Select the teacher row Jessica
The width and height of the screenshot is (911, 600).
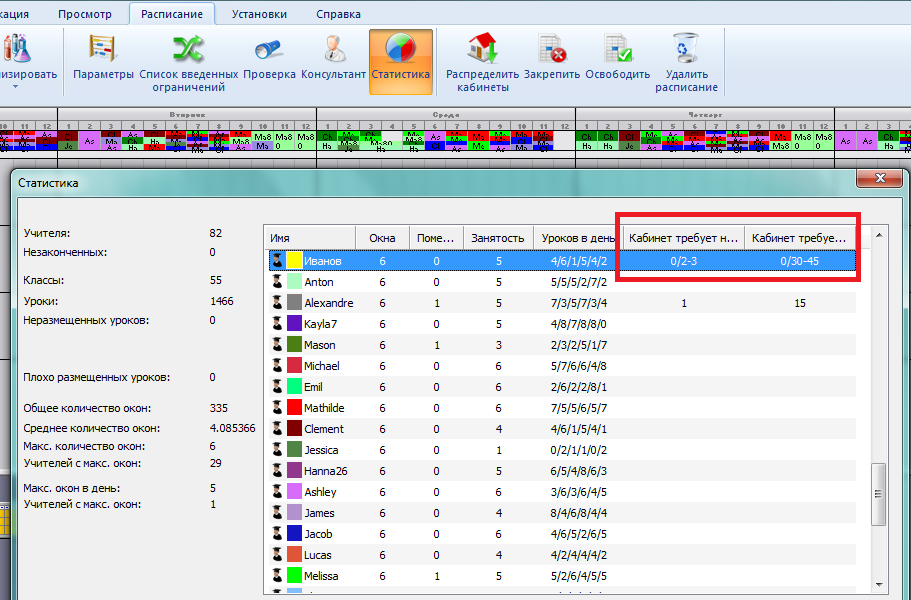click(x=321, y=450)
